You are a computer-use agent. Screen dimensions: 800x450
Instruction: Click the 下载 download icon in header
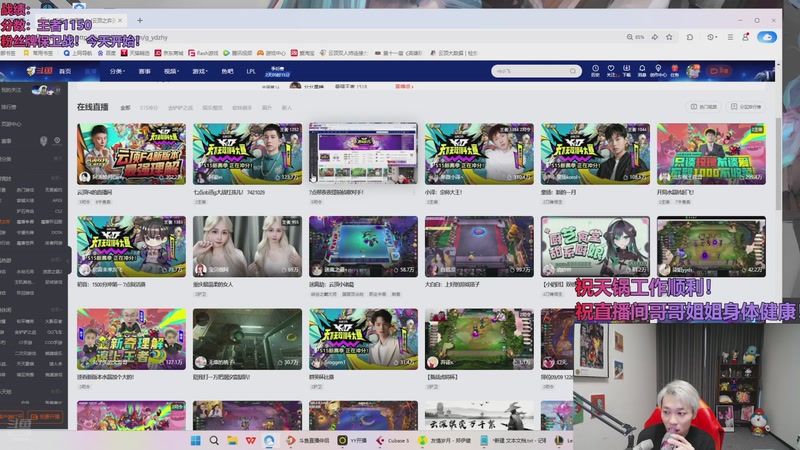coord(626,70)
